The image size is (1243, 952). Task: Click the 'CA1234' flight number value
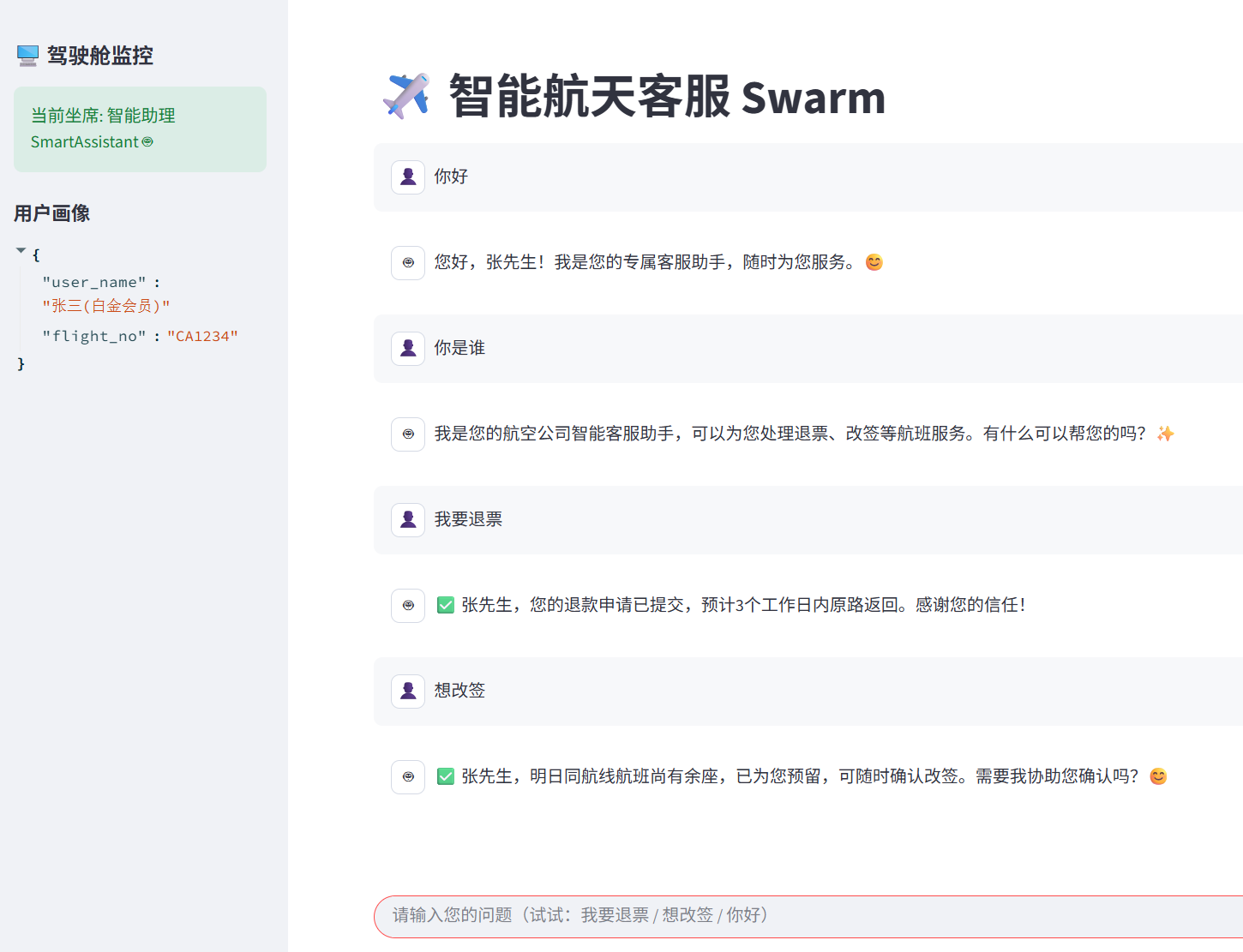tap(202, 336)
